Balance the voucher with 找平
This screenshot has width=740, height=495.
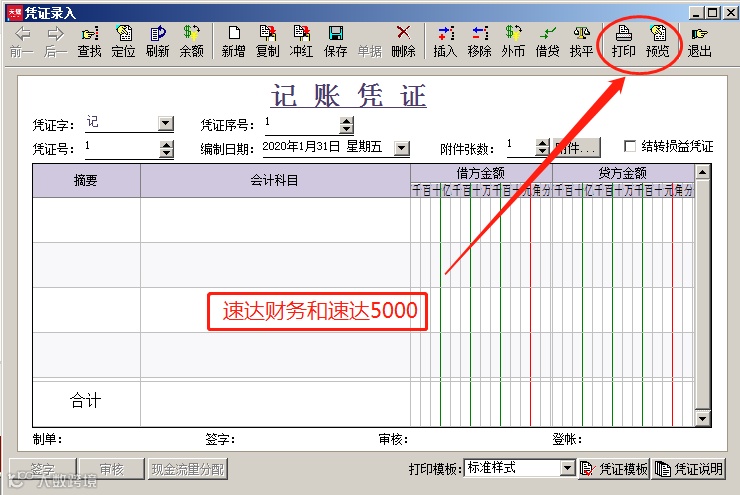click(x=581, y=42)
